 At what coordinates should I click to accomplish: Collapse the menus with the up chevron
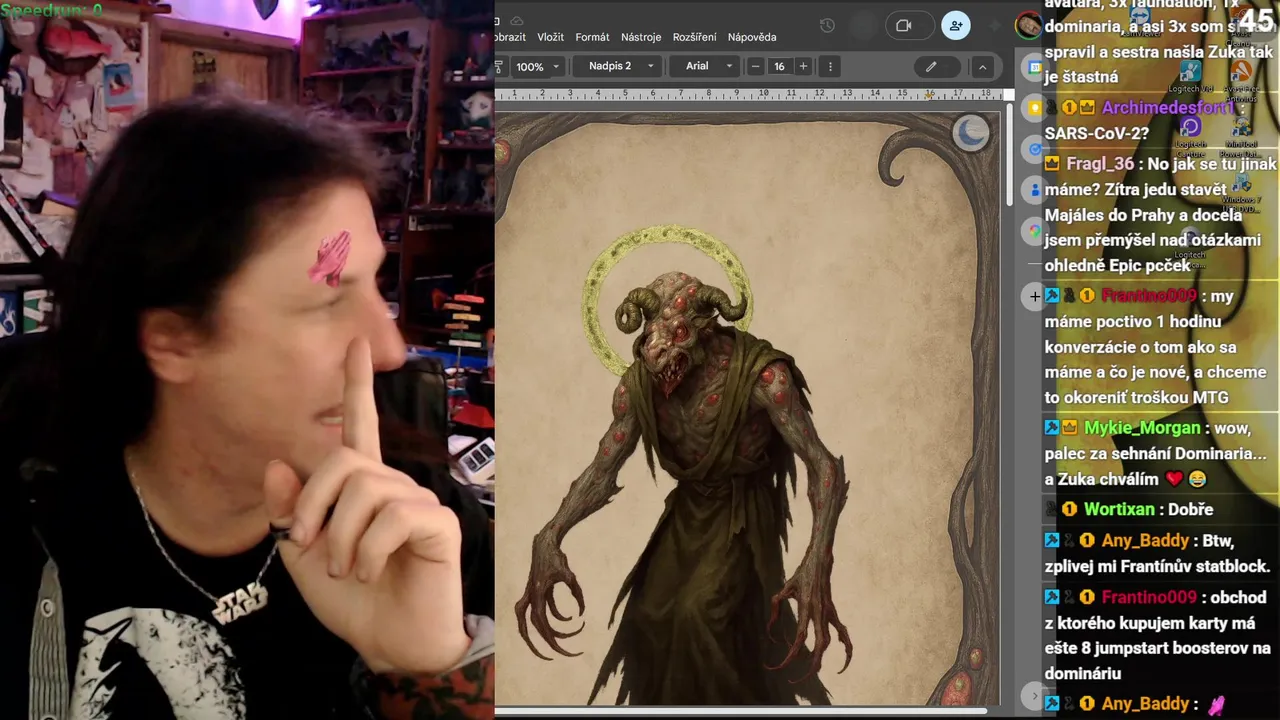click(982, 66)
